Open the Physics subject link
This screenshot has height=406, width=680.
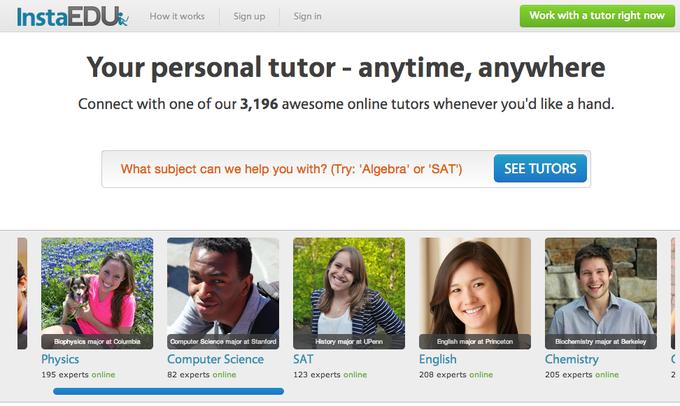pyautogui.click(x=60, y=360)
